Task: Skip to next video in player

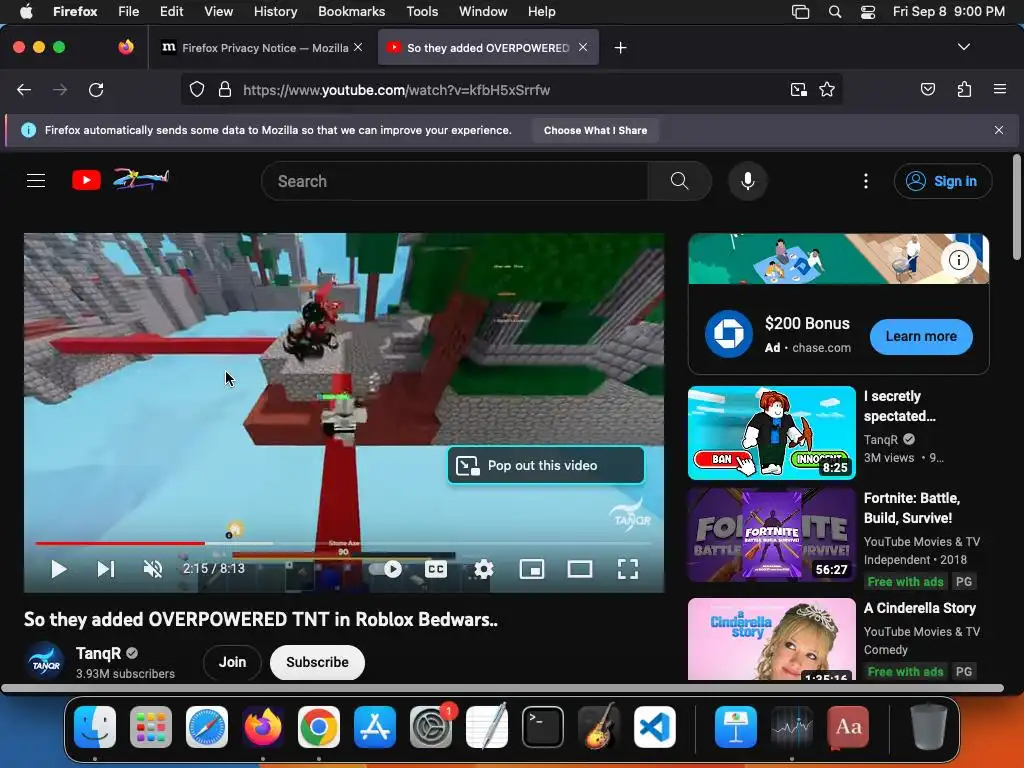Action: tap(106, 569)
